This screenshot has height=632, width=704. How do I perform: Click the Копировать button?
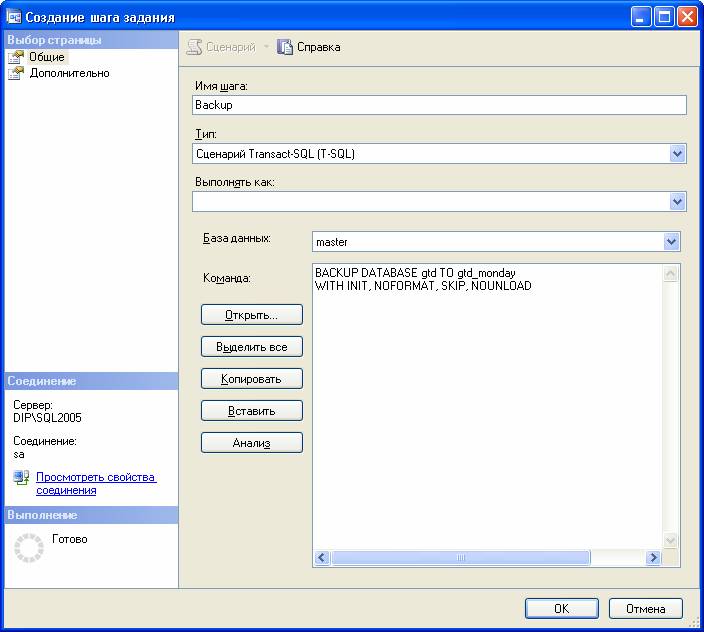coord(251,379)
